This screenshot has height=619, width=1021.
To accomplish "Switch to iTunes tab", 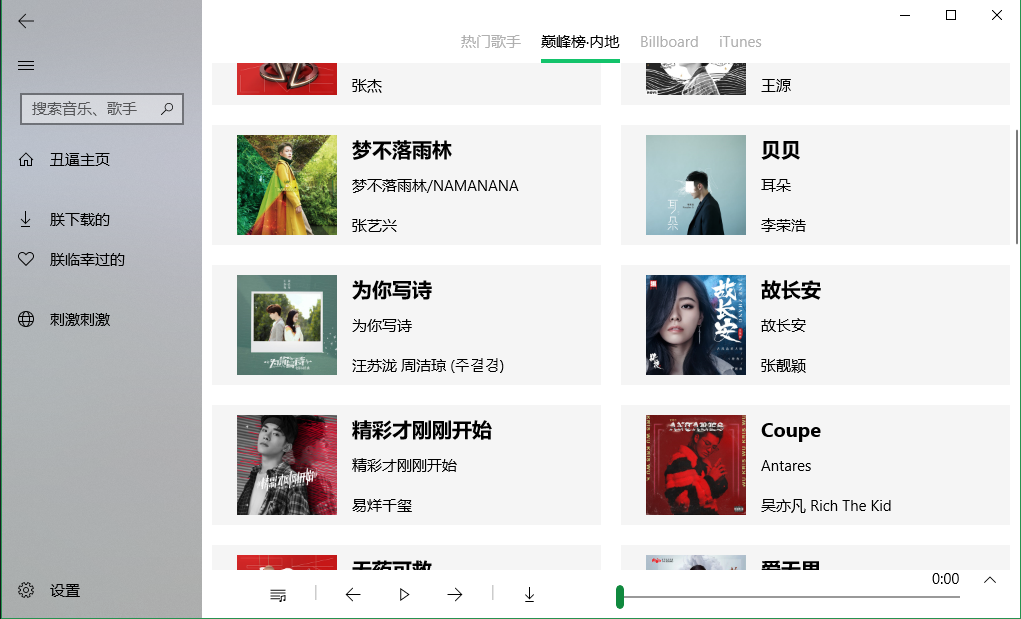I will (x=740, y=42).
